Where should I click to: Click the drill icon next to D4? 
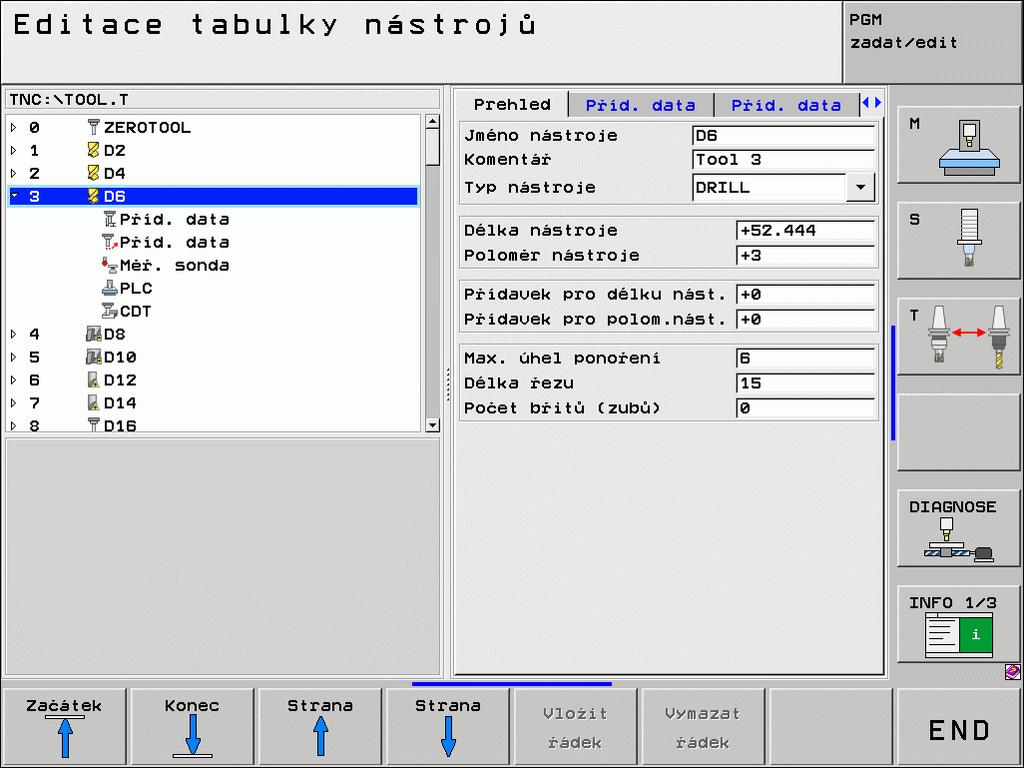(93, 173)
